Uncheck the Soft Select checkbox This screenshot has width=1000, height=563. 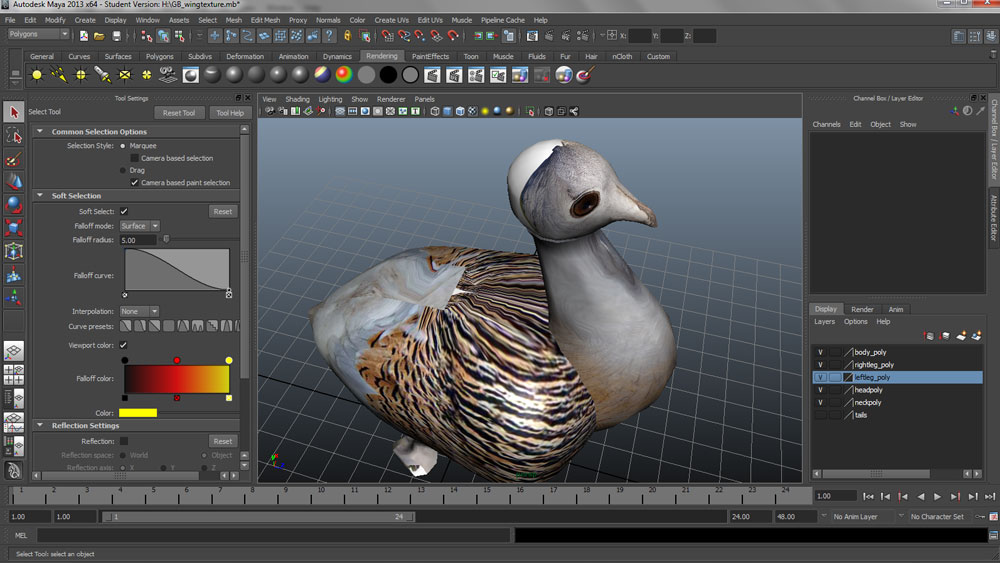click(124, 212)
